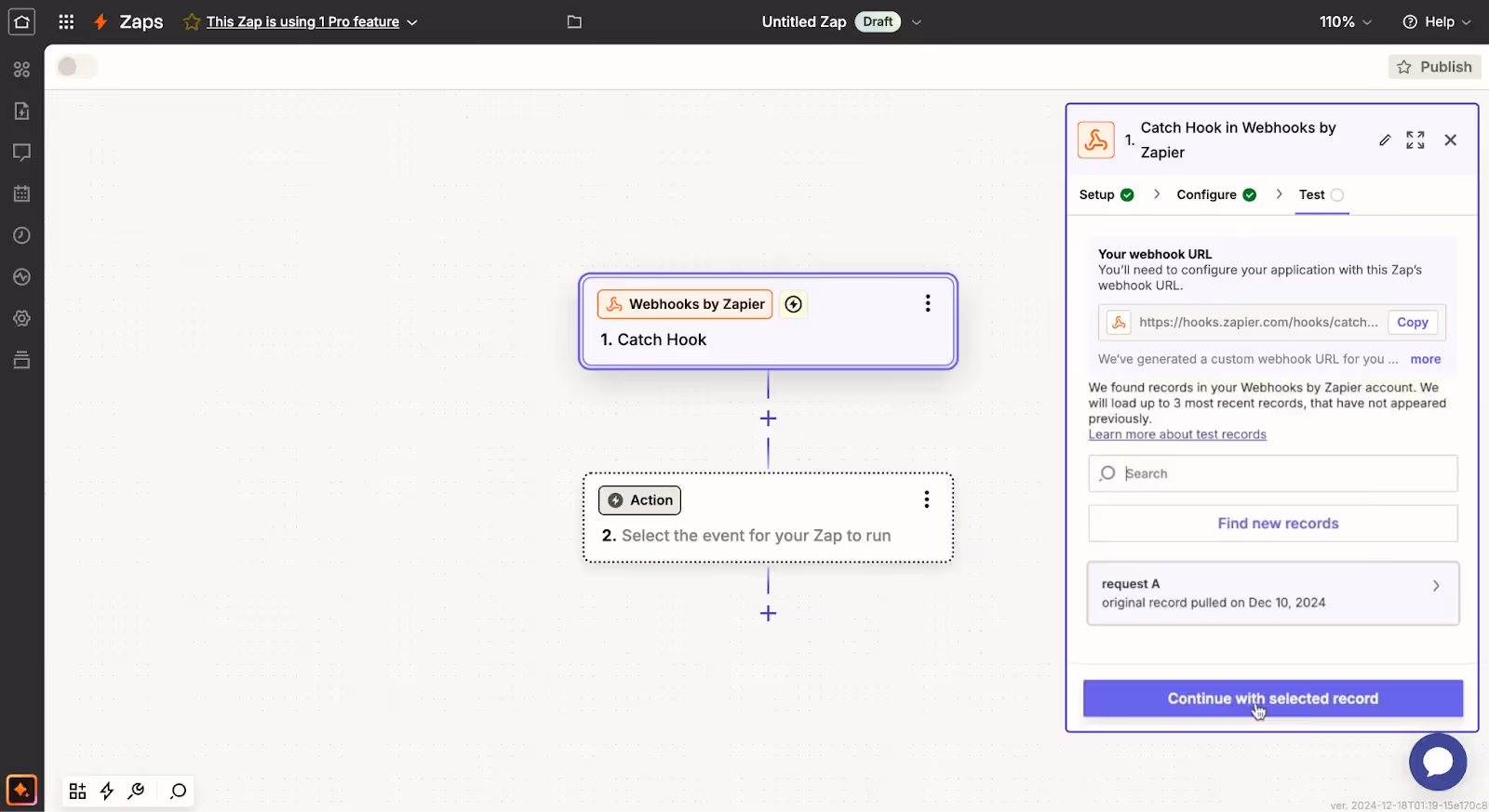Open the sidebar history clock icon
Screen dimensions: 1489x812
(21, 235)
